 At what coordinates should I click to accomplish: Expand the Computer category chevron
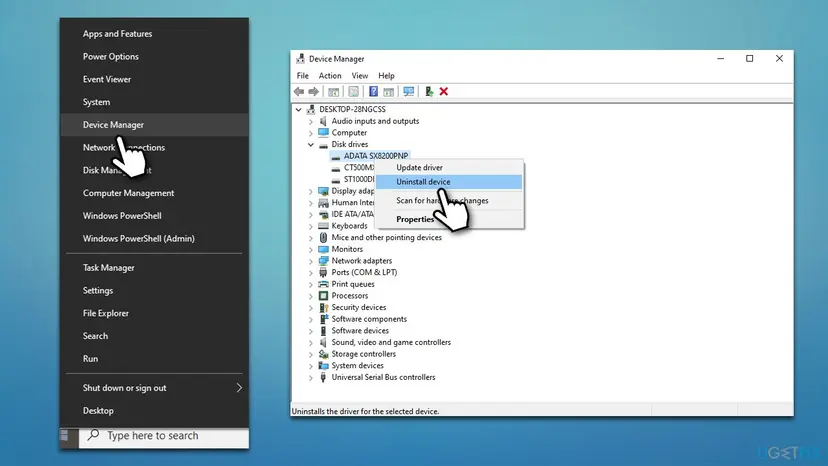coord(310,133)
